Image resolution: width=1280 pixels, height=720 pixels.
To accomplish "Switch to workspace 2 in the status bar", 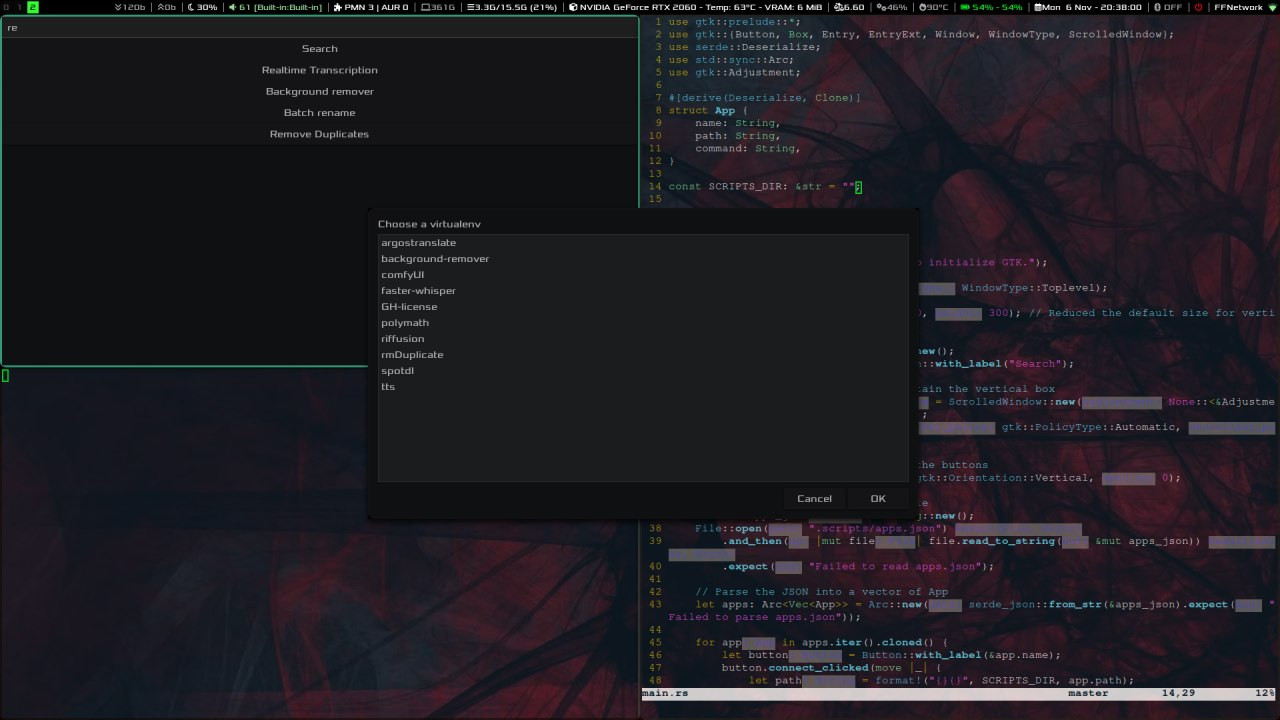I will [x=33, y=7].
